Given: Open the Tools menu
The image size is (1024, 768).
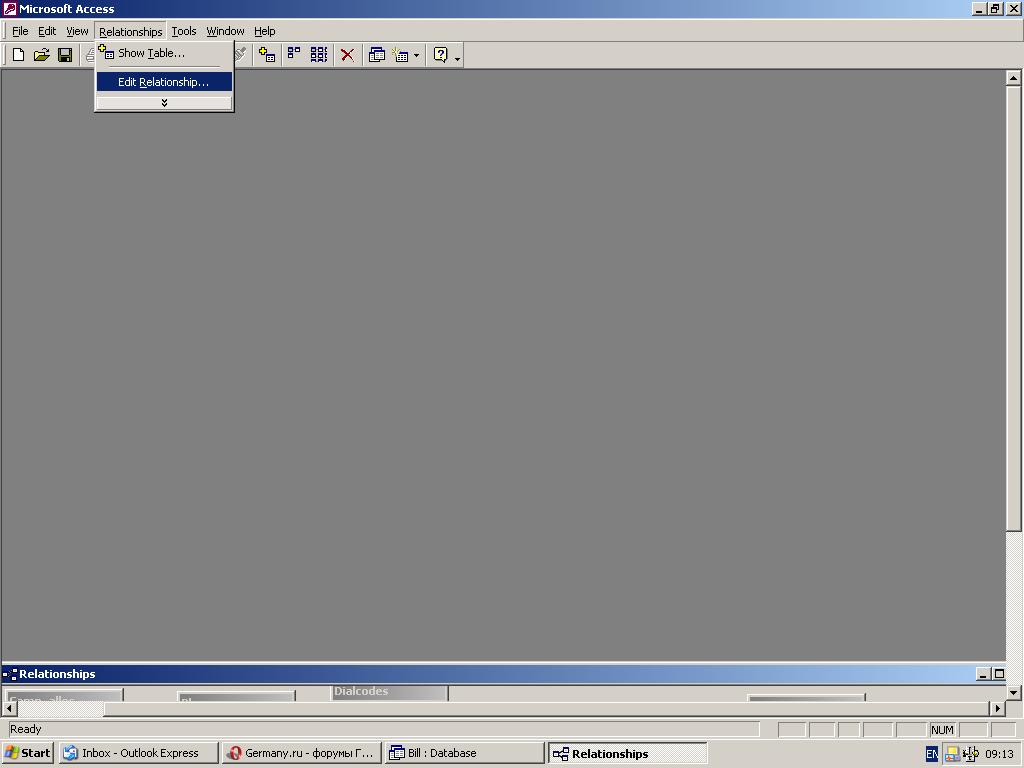Looking at the screenshot, I should [x=184, y=31].
